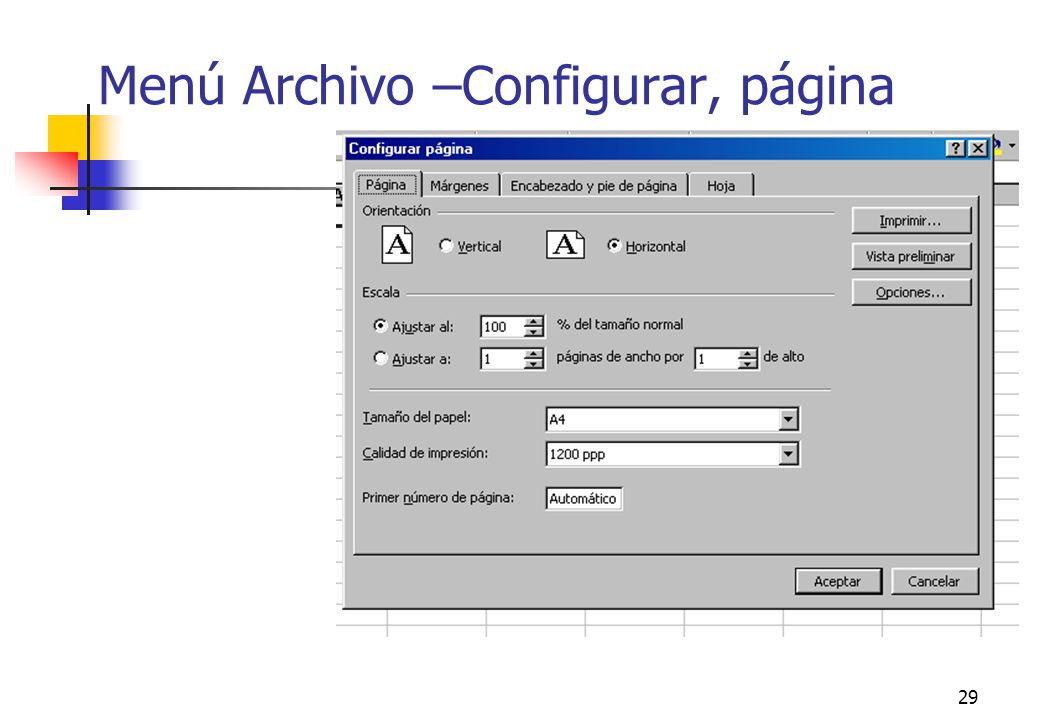The height and width of the screenshot is (720, 1040).
Task: Increase the pages tall spinner
Action: click(748, 353)
